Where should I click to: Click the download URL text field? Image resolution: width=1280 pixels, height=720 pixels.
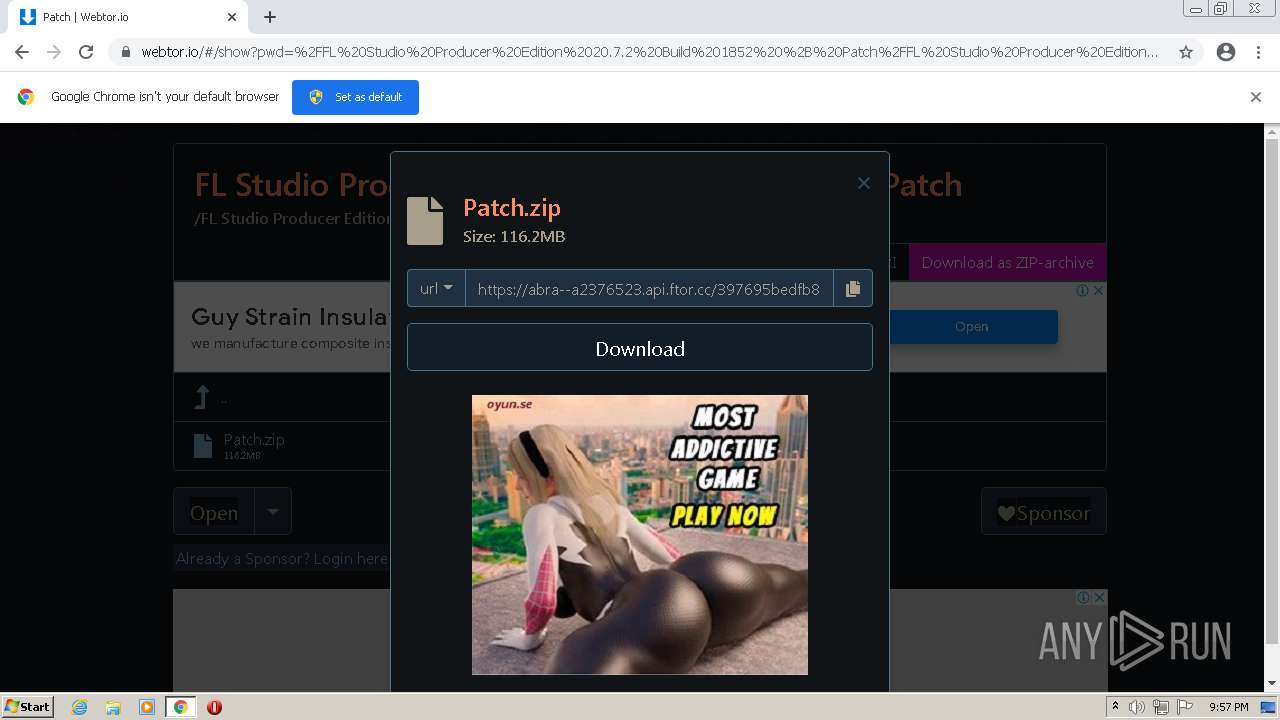(x=649, y=289)
